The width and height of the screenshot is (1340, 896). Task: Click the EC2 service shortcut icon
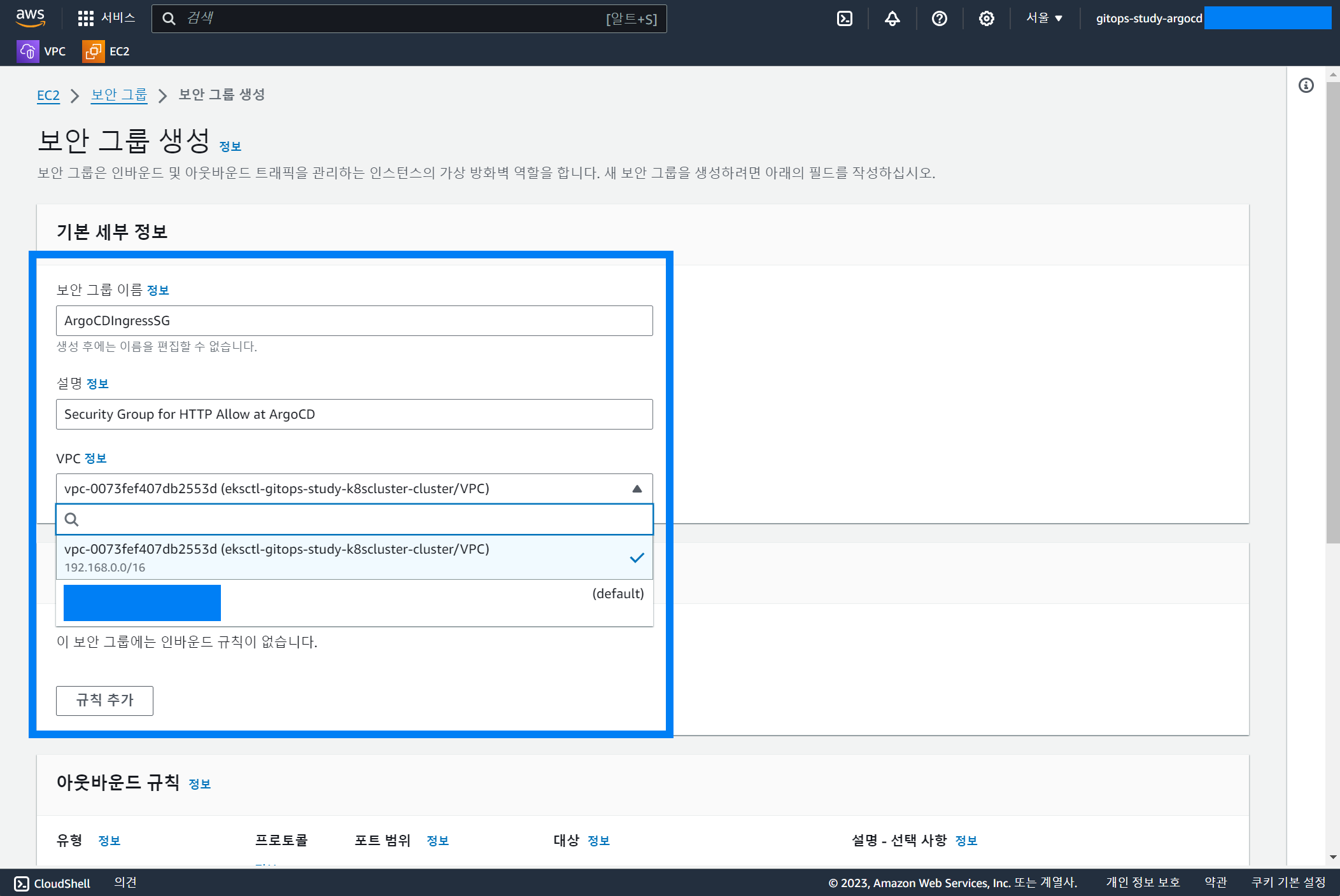click(x=93, y=52)
